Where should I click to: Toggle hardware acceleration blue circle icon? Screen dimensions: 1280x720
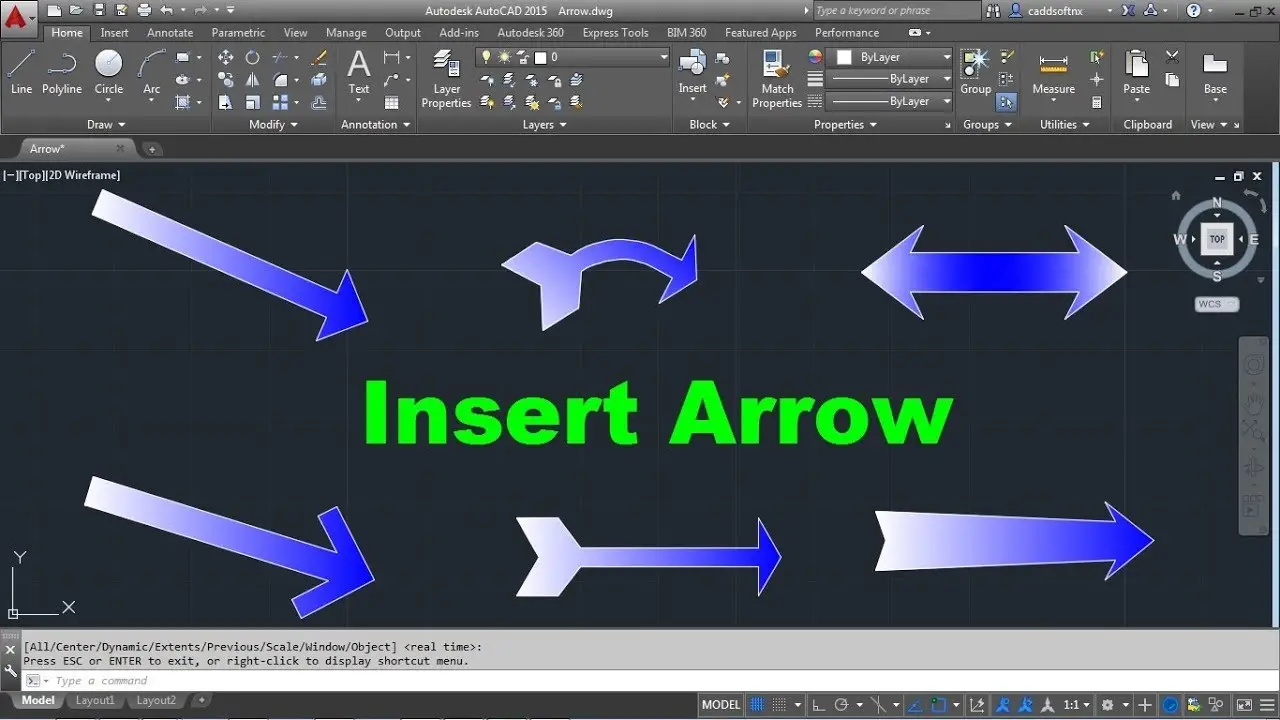[1170, 705]
